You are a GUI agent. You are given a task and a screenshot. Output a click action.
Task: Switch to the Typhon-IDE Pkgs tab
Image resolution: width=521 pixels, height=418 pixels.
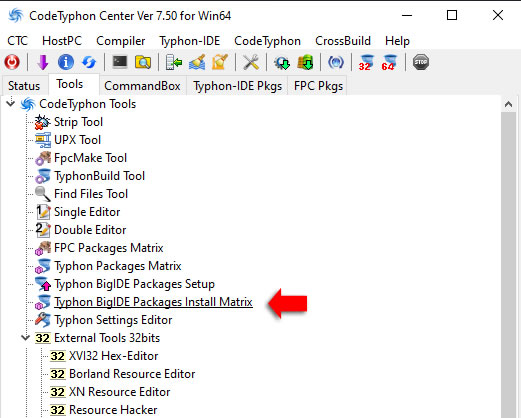coord(237,86)
